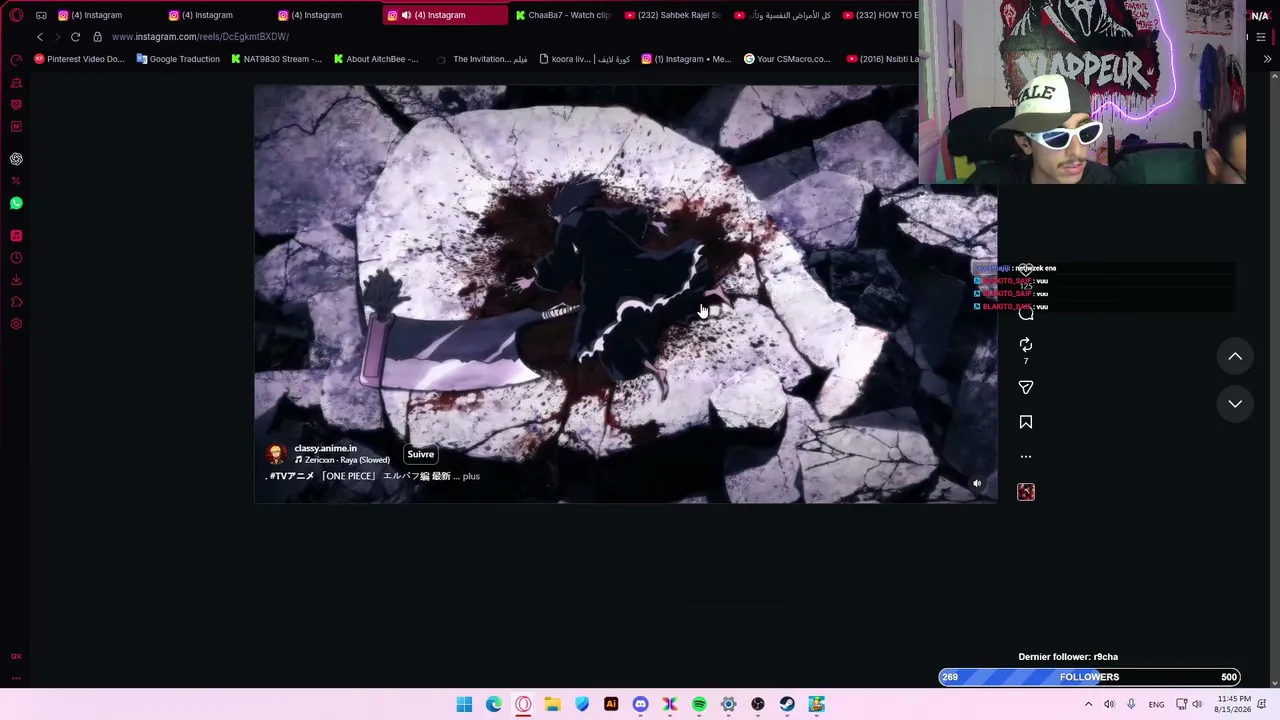Viewport: 1280px width, 720px height.
Task: Open the koora live bookmark
Action: (584, 59)
